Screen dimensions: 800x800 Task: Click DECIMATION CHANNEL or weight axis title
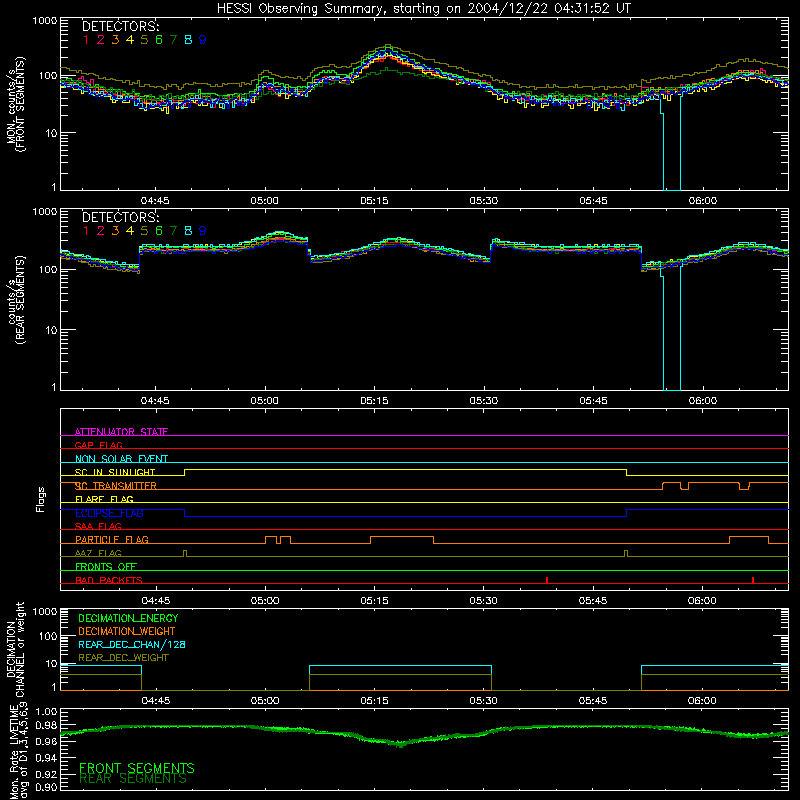coord(15,649)
